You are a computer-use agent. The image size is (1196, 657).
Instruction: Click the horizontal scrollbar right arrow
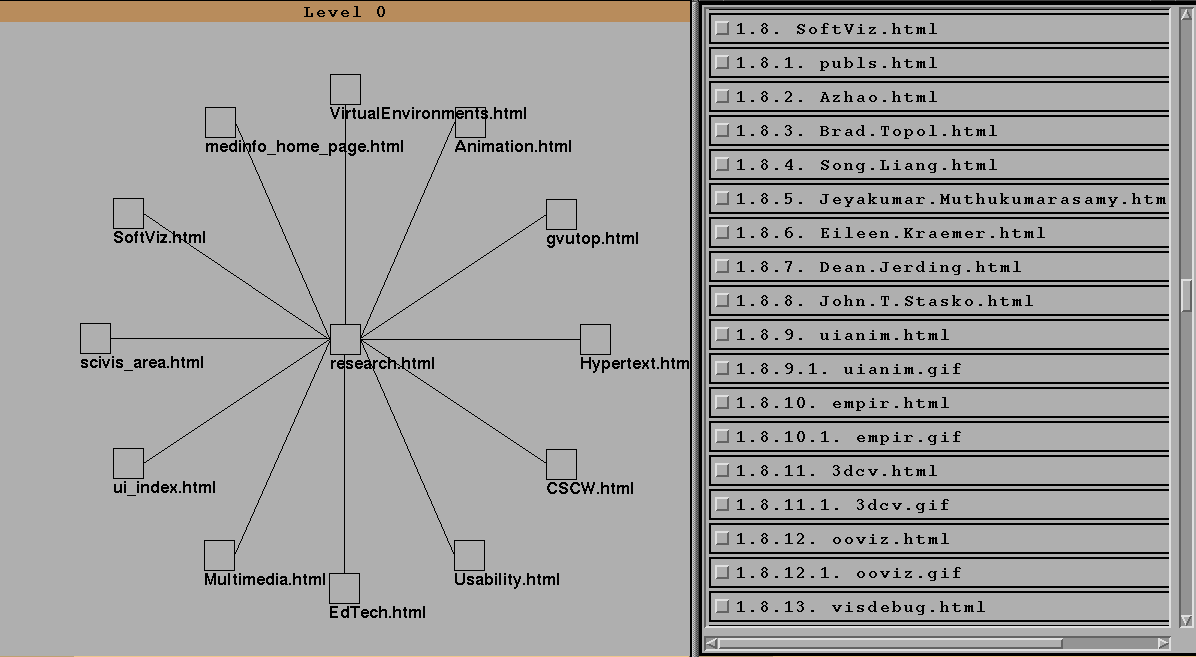tap(1163, 643)
